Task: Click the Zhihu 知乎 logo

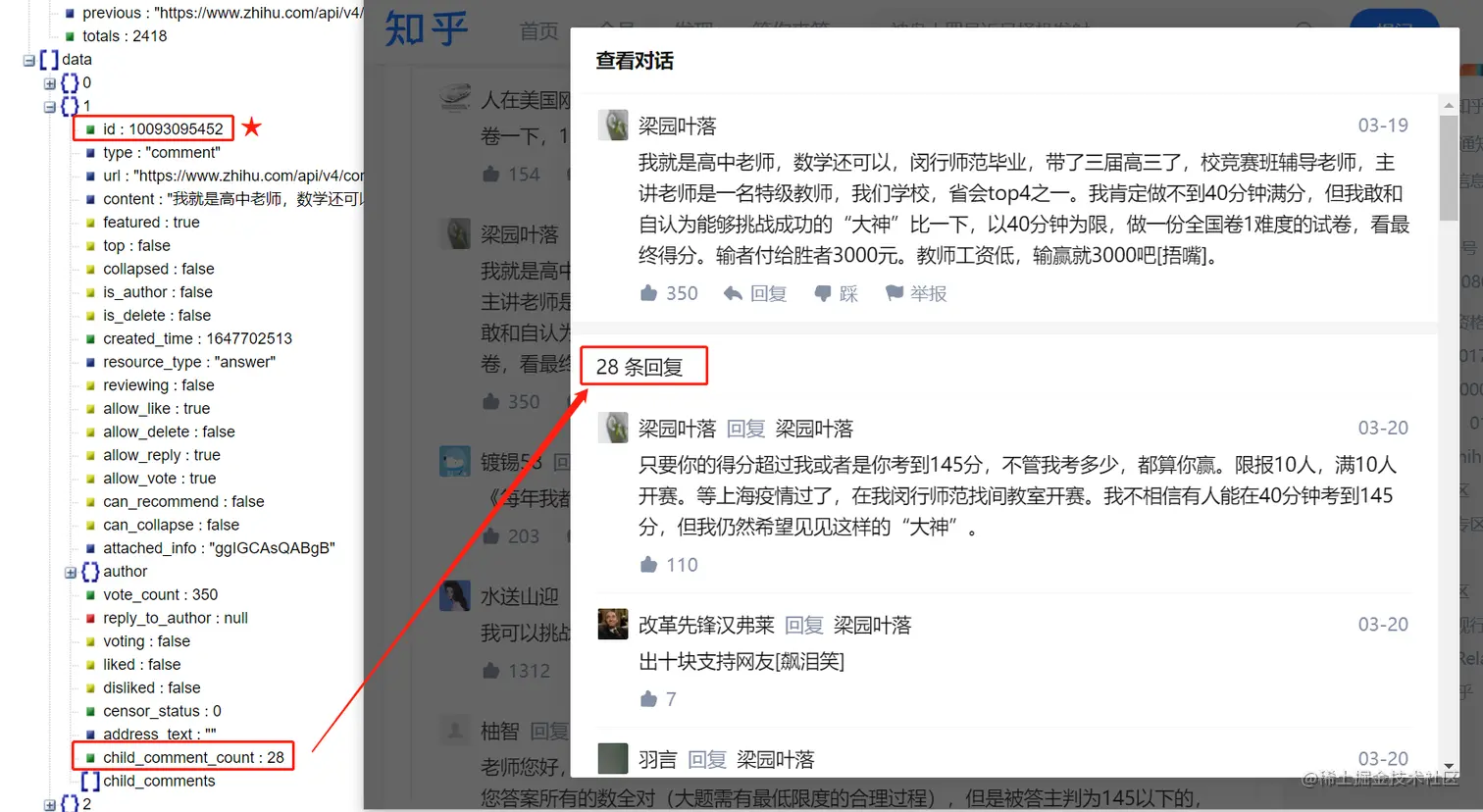Action: coord(427,29)
